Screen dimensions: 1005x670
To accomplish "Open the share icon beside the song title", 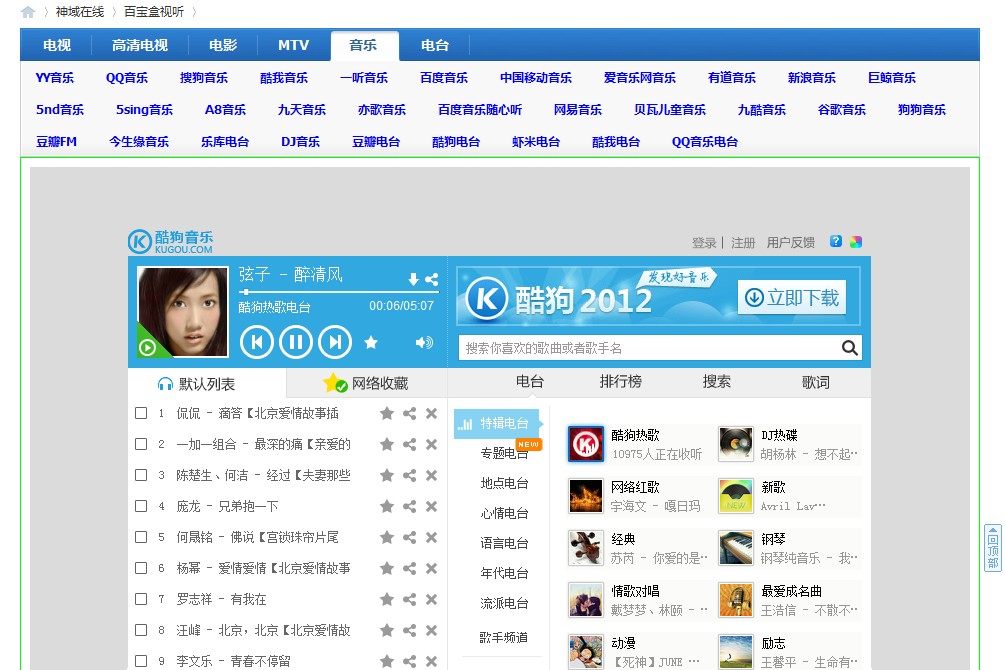I will pyautogui.click(x=433, y=278).
